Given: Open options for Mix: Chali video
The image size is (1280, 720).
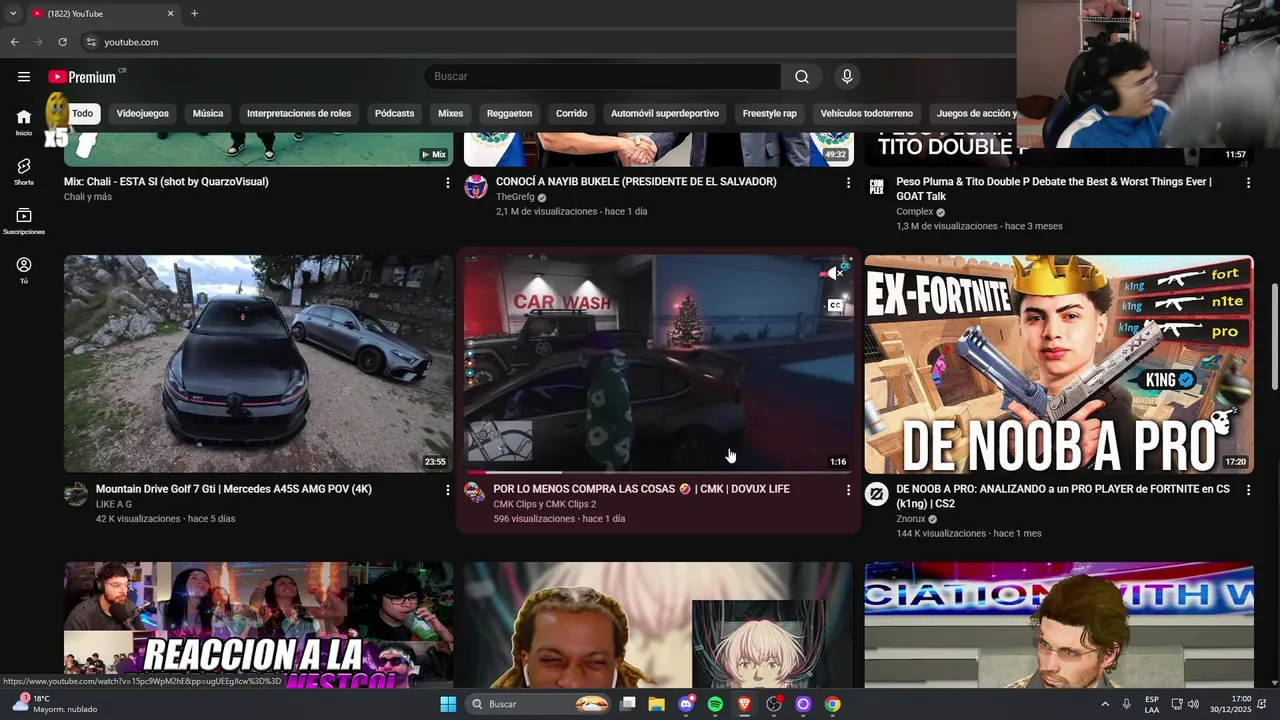Looking at the screenshot, I should [x=447, y=182].
